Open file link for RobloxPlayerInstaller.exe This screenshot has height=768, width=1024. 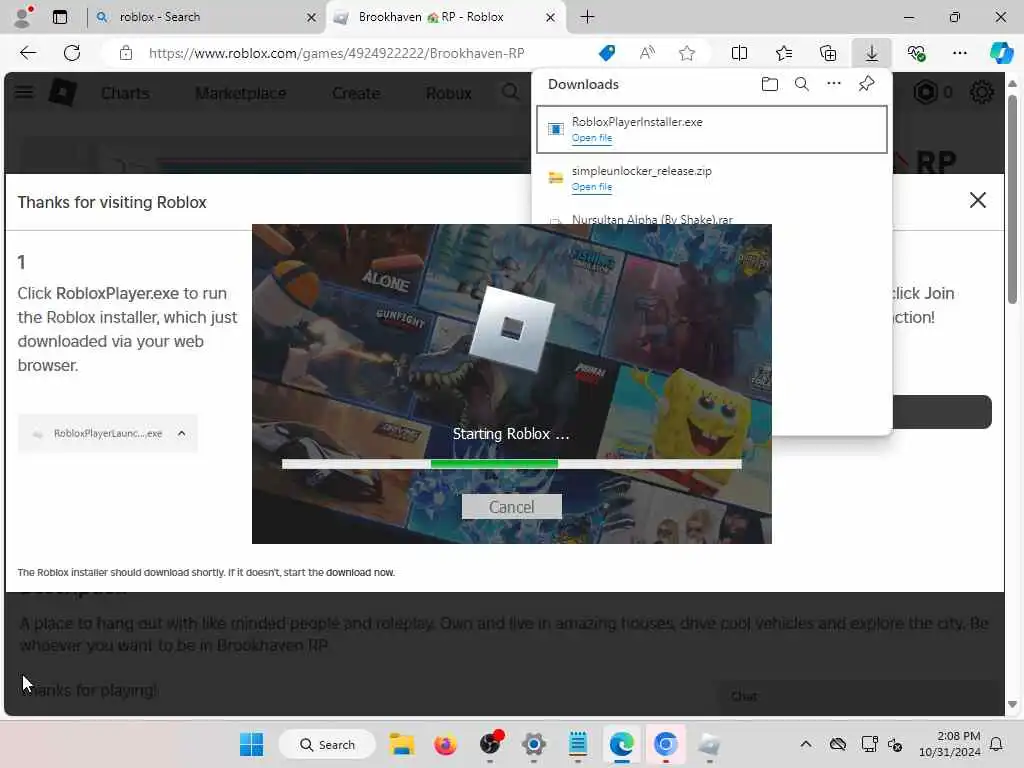tap(592, 138)
